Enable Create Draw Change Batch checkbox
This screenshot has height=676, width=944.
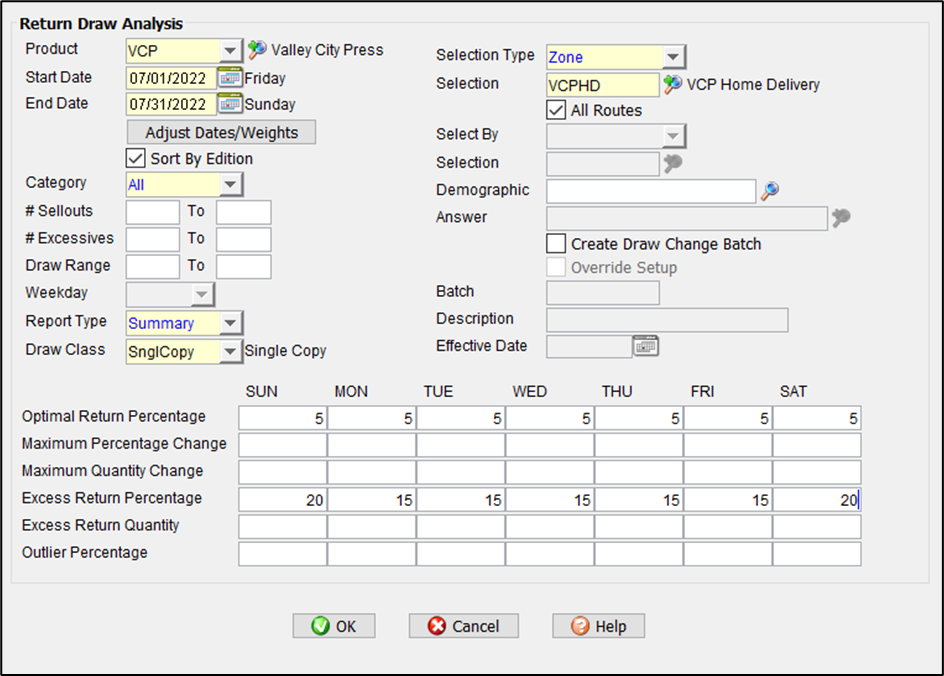556,244
